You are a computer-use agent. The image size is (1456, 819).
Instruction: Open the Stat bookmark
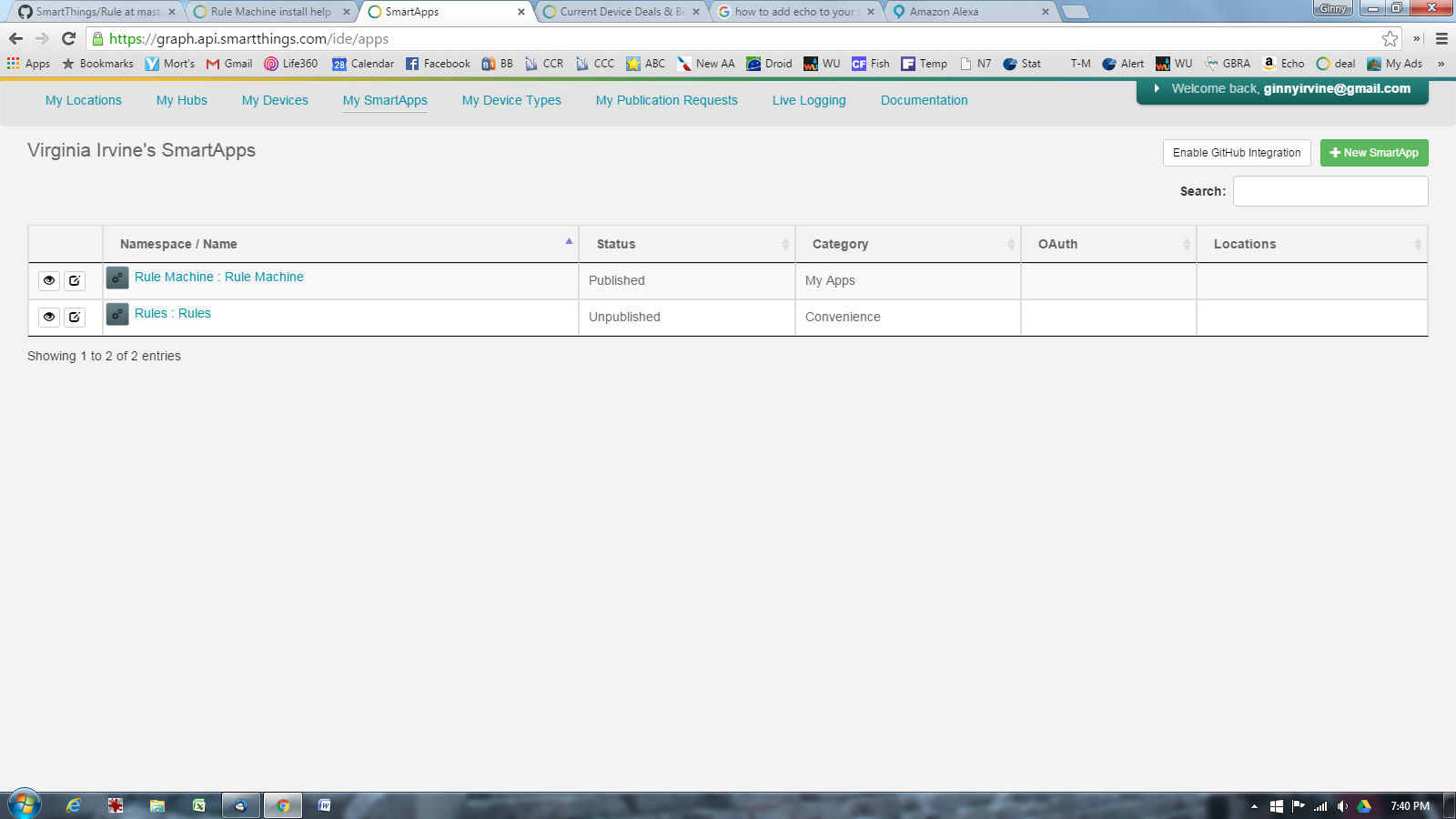click(x=1022, y=64)
